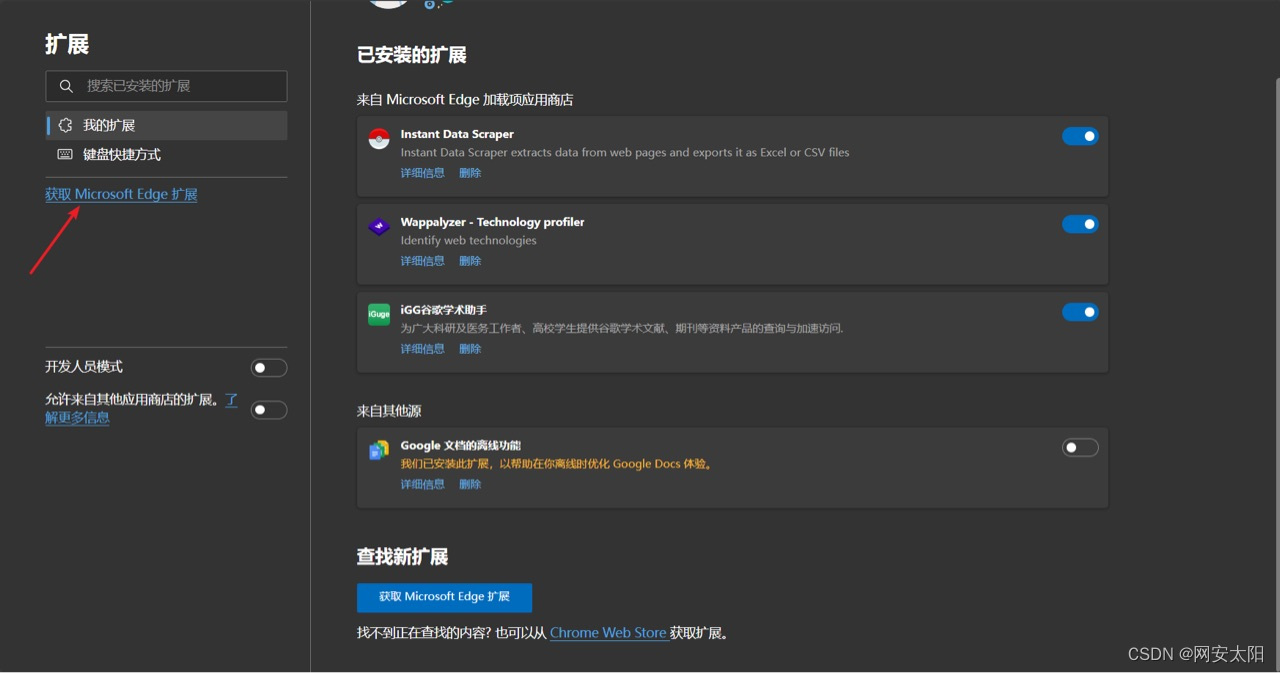This screenshot has height=673, width=1280.
Task: Click the blue 获取 Microsoft Edge 扩展 button
Action: [444, 597]
